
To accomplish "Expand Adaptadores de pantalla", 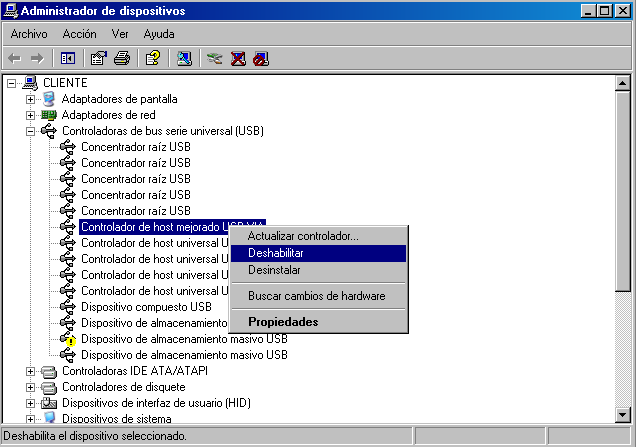I will (30, 99).
